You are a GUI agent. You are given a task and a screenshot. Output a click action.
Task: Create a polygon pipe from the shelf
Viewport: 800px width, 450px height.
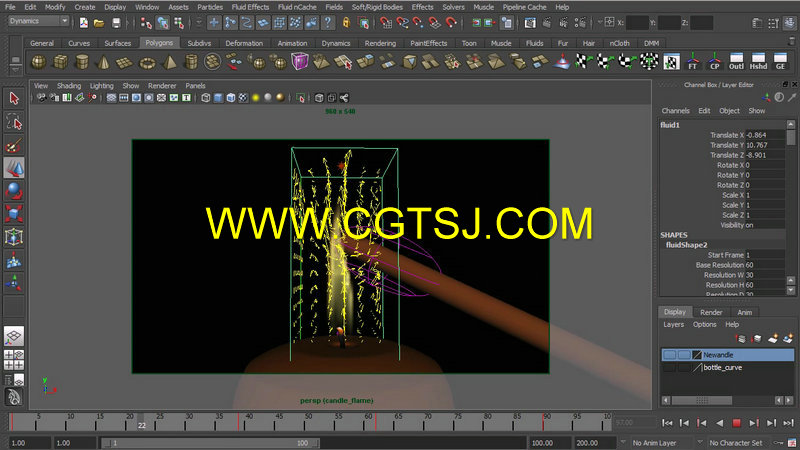191,62
